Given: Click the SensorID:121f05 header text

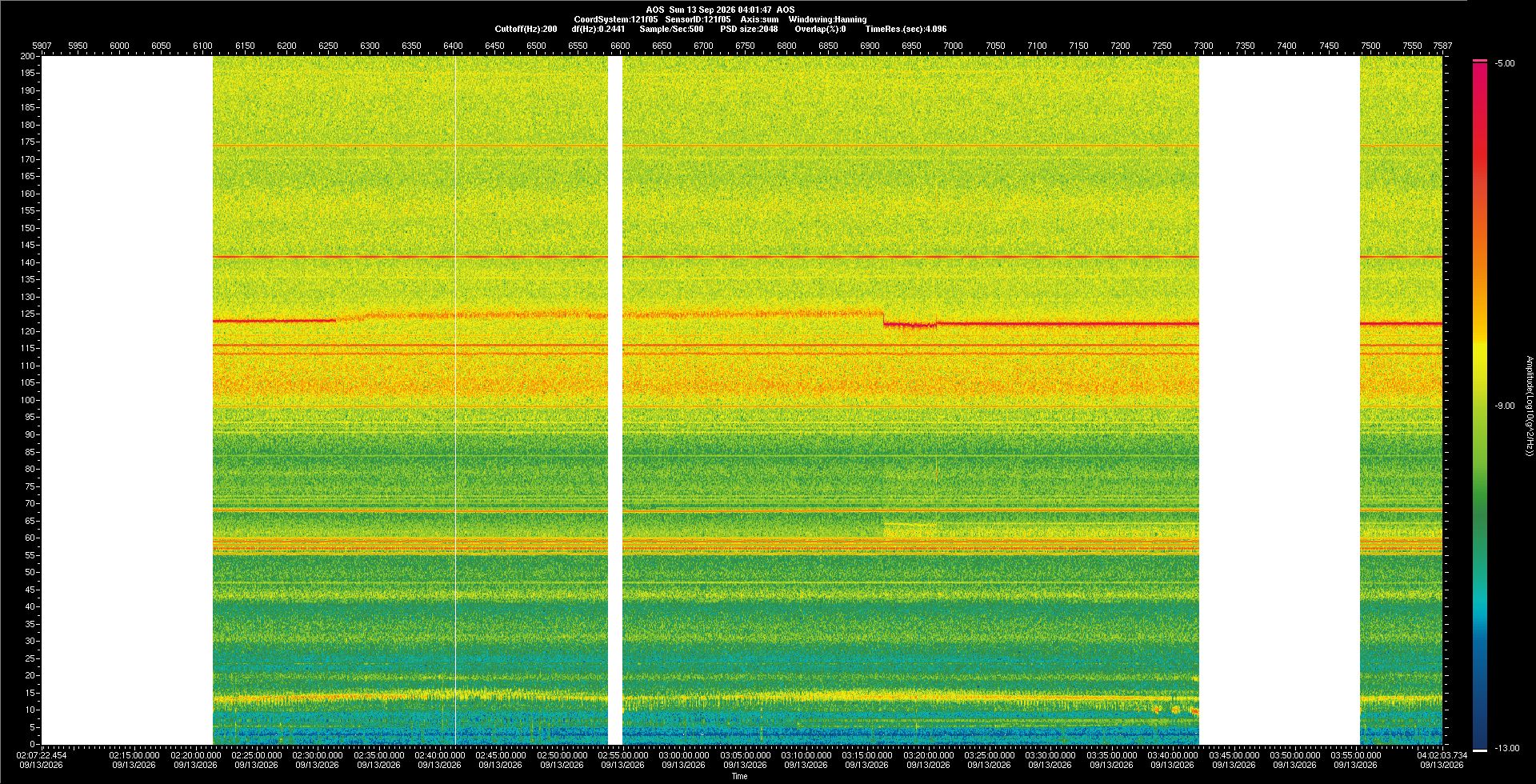Looking at the screenshot, I should coord(698,19).
